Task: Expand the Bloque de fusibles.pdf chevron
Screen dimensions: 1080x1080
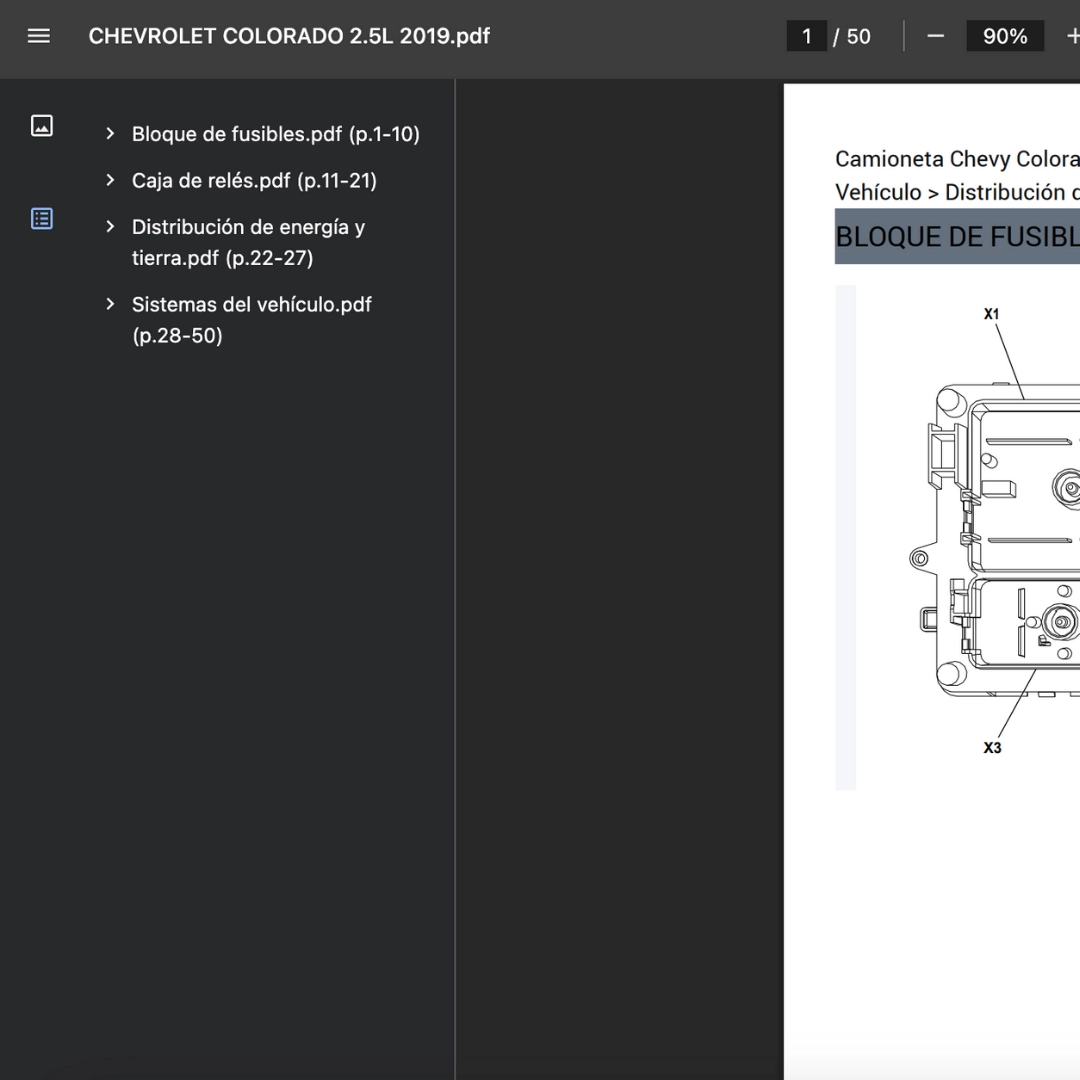Action: pyautogui.click(x=110, y=133)
